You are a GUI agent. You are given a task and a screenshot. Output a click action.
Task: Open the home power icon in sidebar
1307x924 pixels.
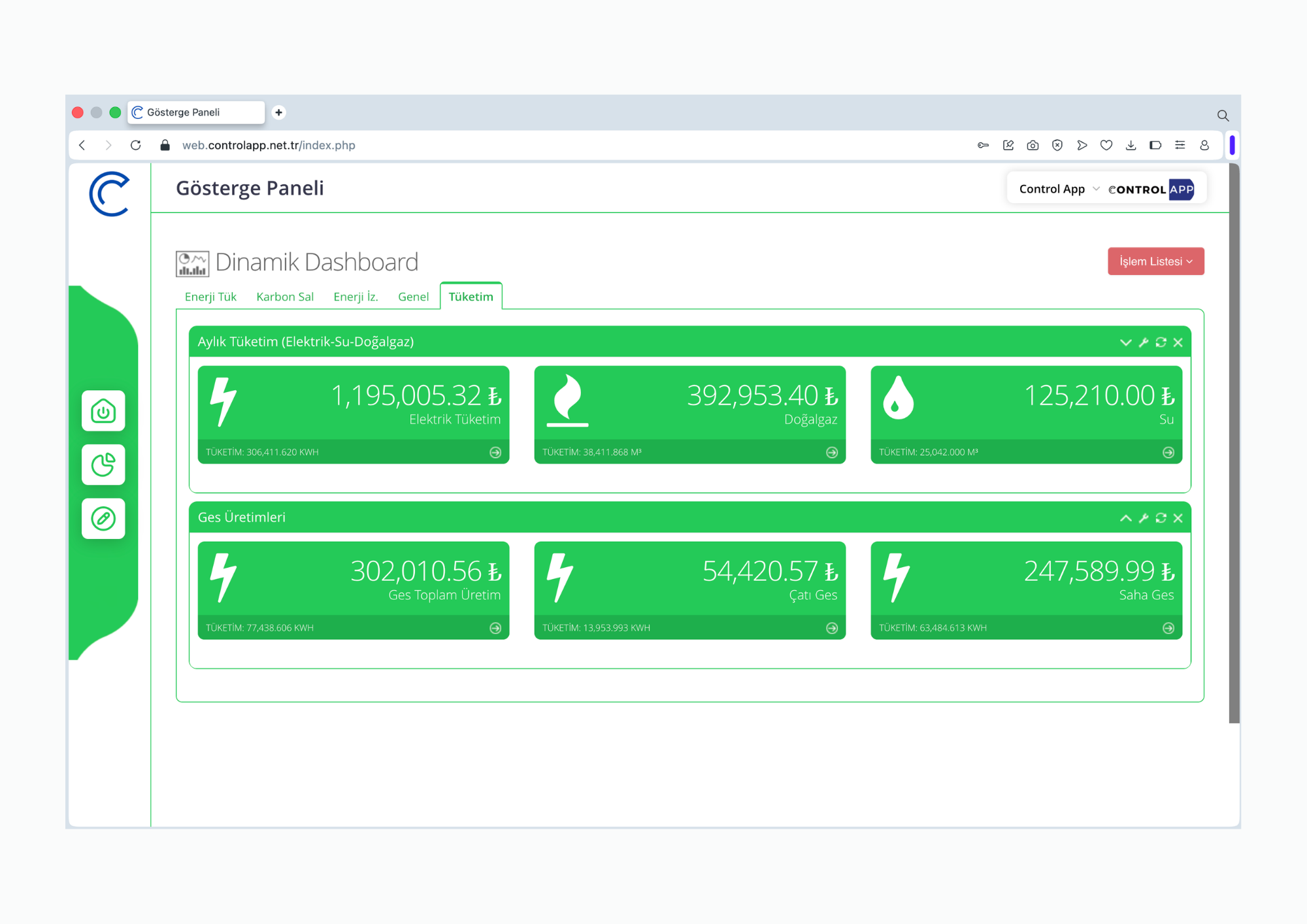click(x=103, y=411)
